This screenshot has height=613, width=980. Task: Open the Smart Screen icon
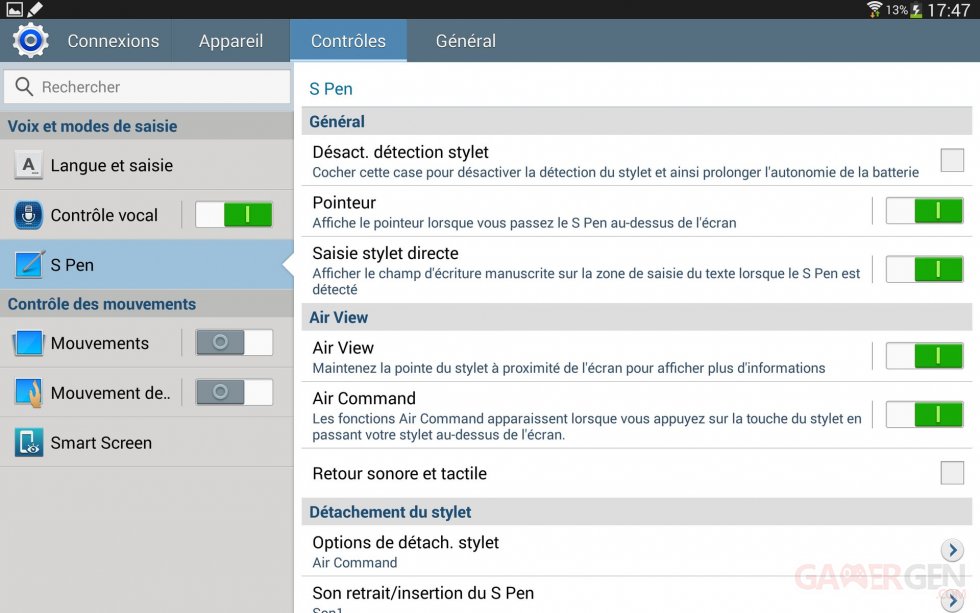29,443
